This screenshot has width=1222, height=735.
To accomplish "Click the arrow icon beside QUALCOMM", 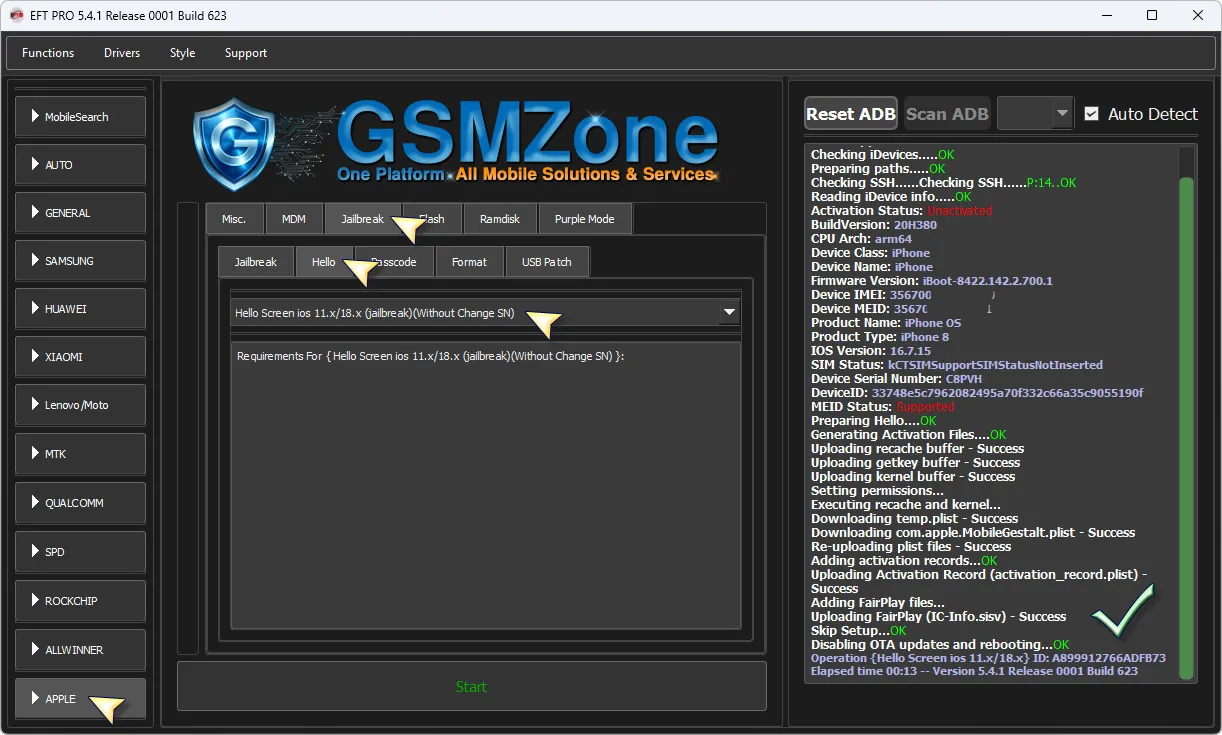I will coord(35,503).
